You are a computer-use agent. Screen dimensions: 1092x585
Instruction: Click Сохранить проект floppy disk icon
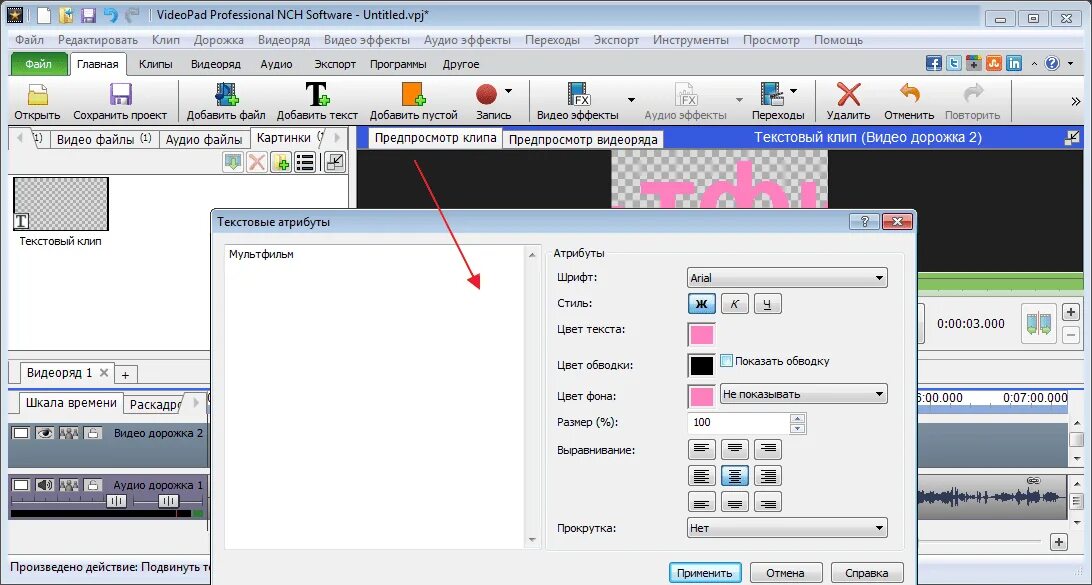(x=120, y=95)
